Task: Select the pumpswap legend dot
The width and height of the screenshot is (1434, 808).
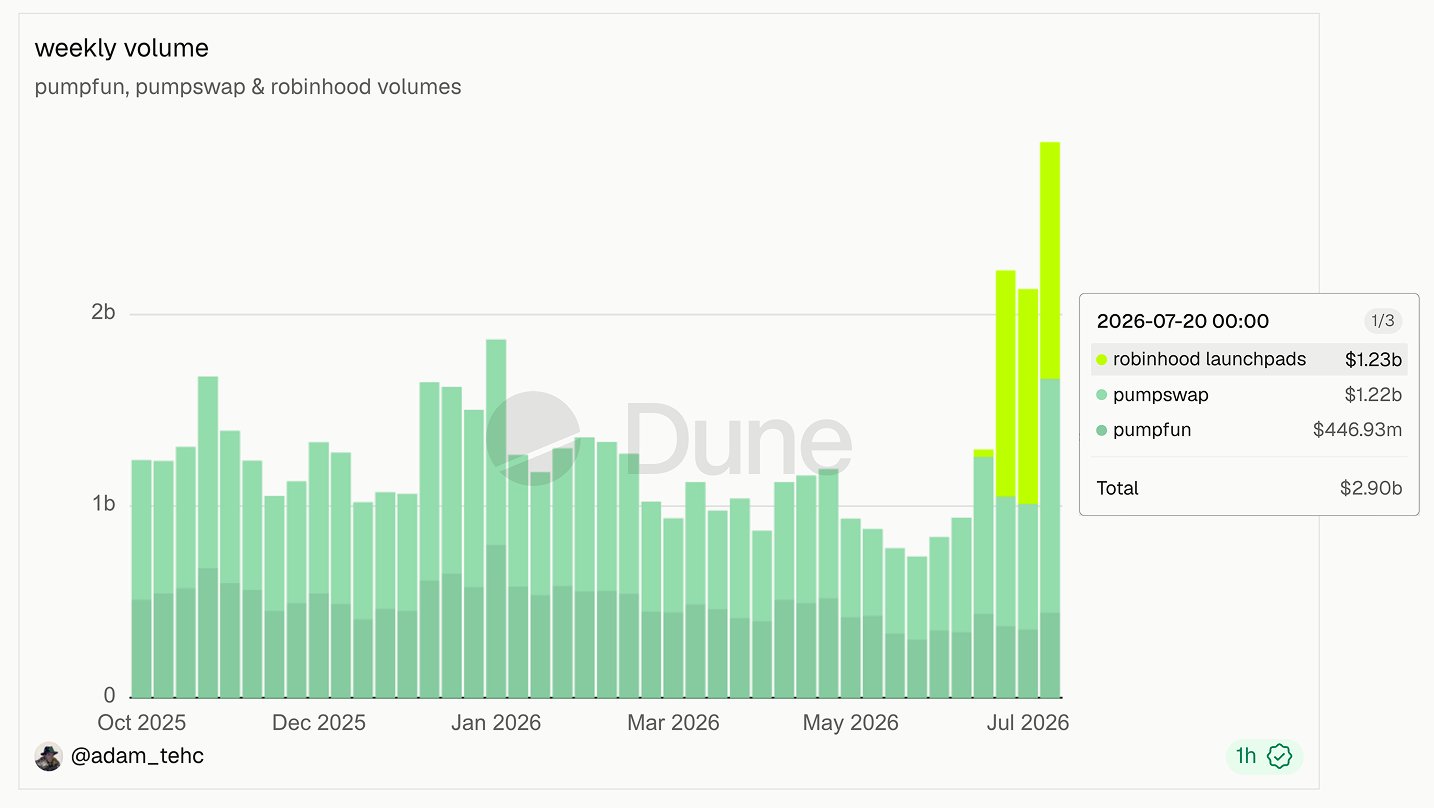Action: tap(1102, 395)
